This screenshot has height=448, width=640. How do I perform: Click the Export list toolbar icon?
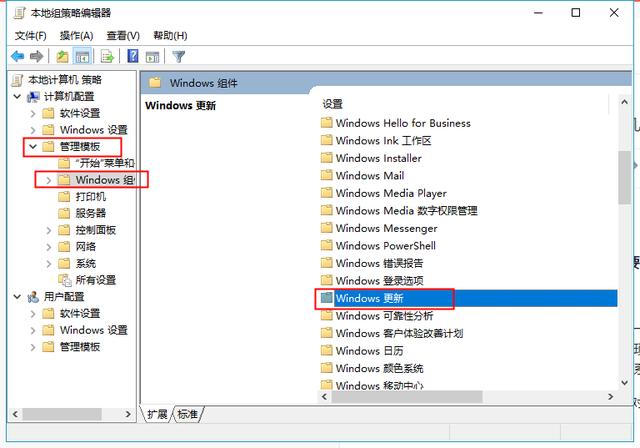(x=107, y=56)
